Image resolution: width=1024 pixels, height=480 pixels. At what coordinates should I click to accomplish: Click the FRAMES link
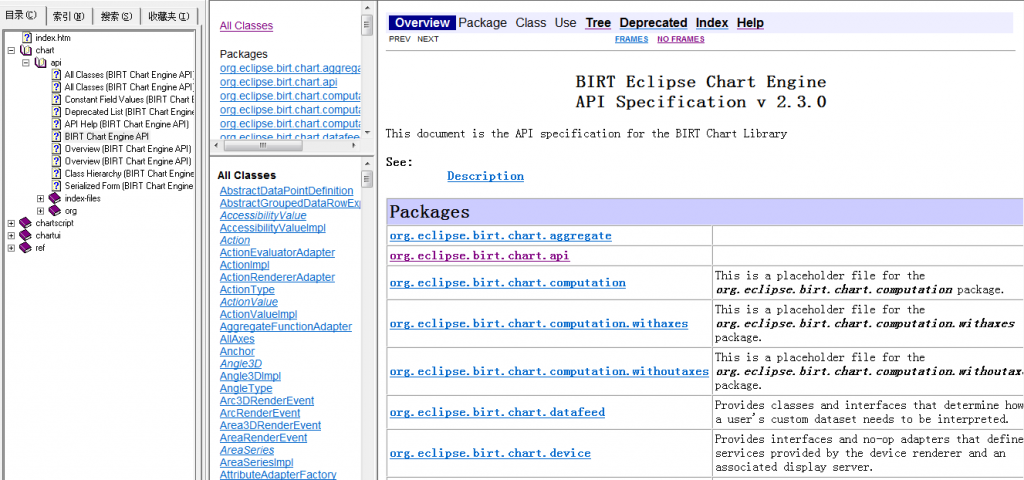pos(632,39)
